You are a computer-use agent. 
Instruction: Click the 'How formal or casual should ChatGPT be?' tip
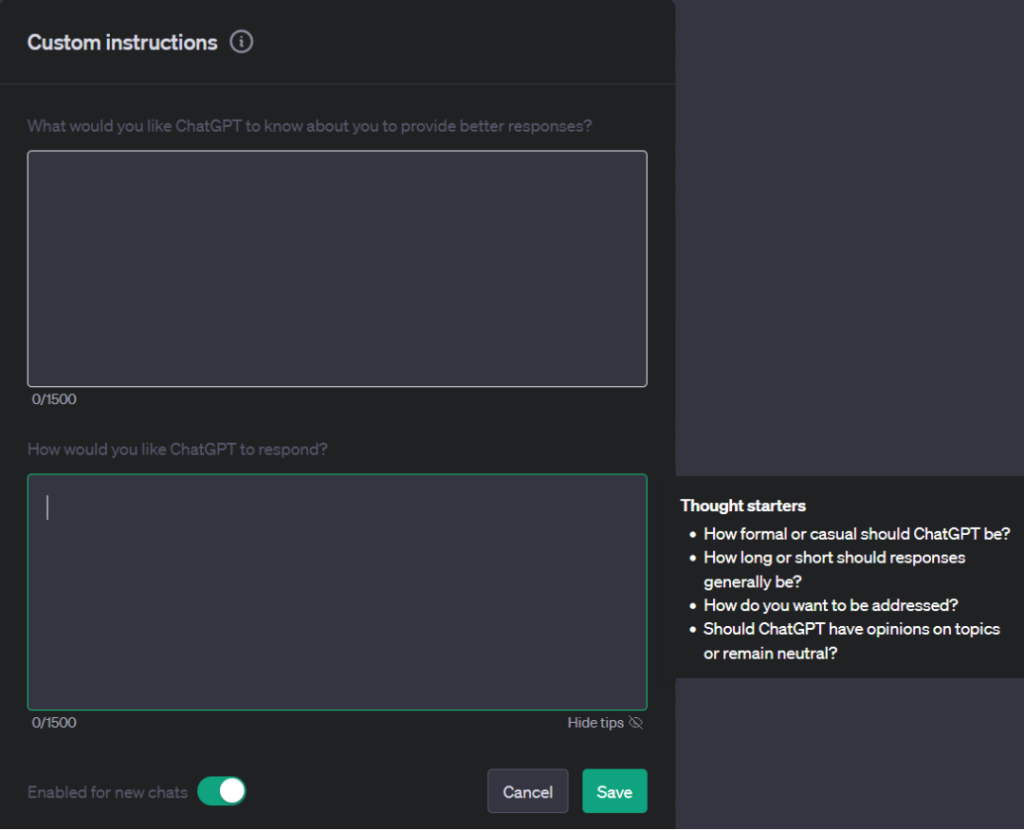857,534
